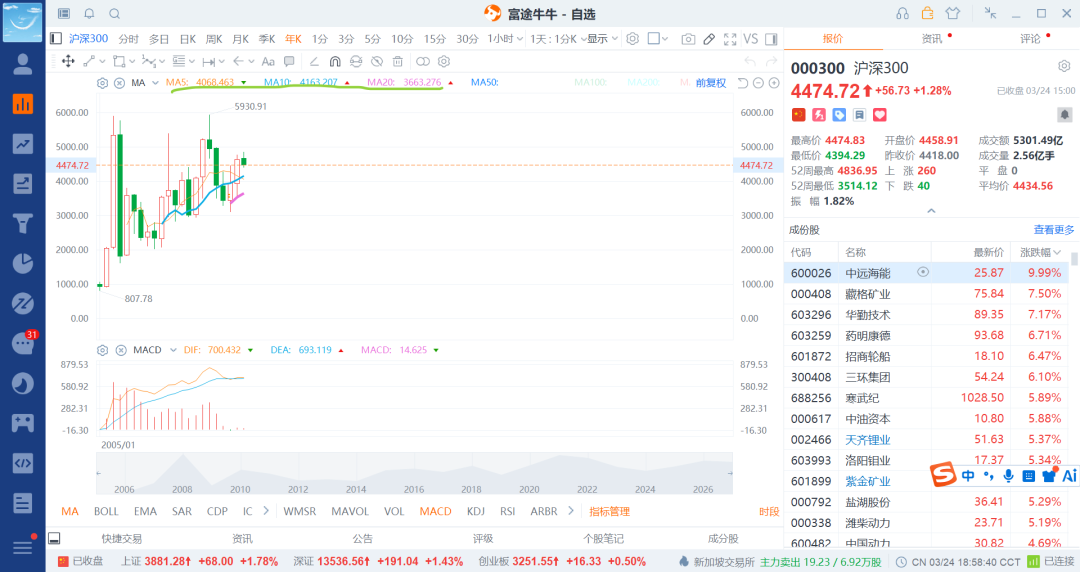Switch to the 评论 tab in right panel

[x=1030, y=39]
